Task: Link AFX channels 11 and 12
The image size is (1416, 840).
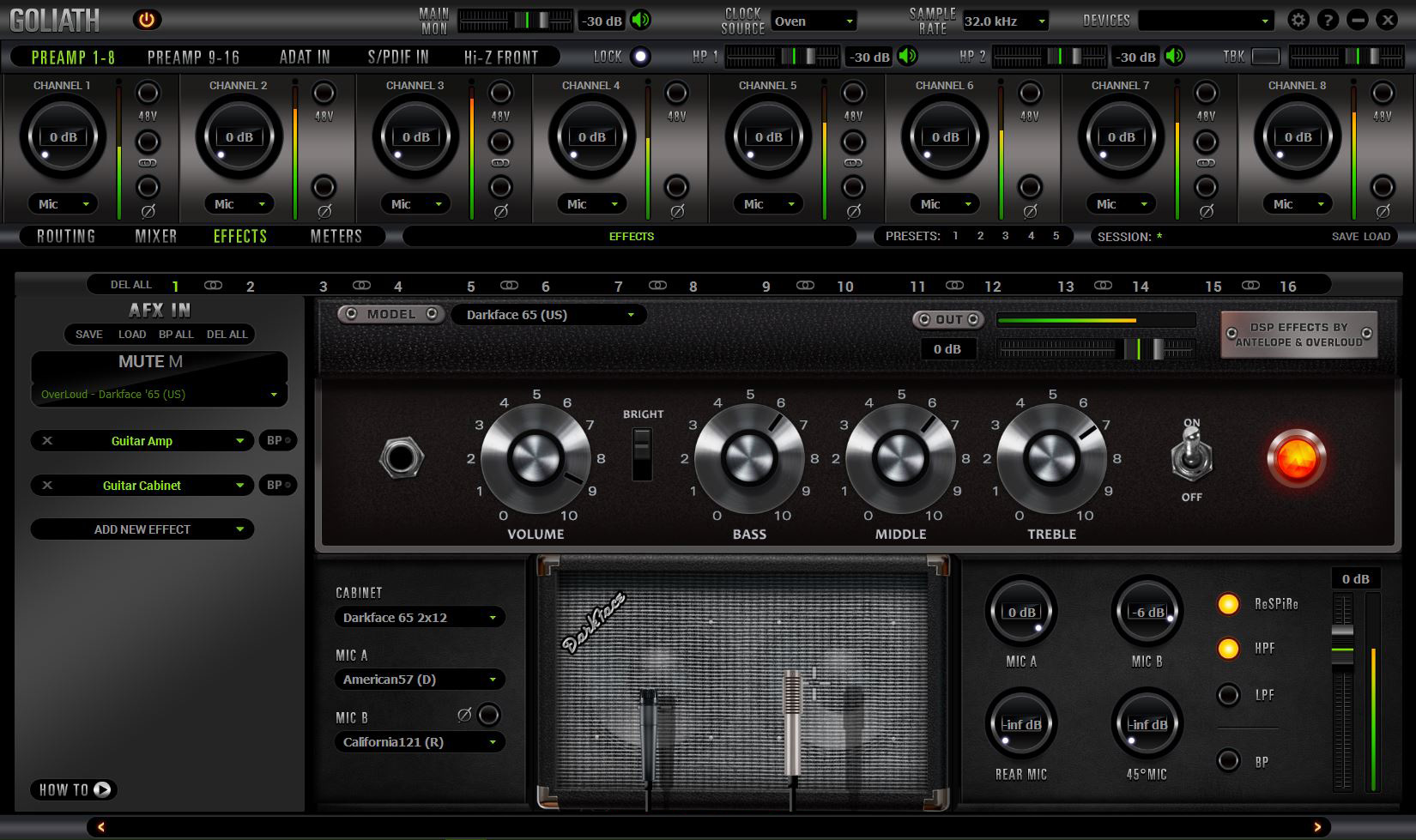Action: [x=954, y=285]
